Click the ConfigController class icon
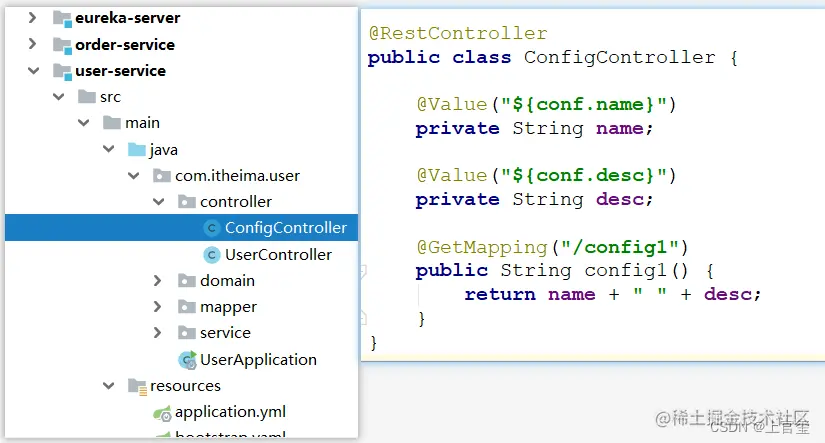 tap(212, 228)
